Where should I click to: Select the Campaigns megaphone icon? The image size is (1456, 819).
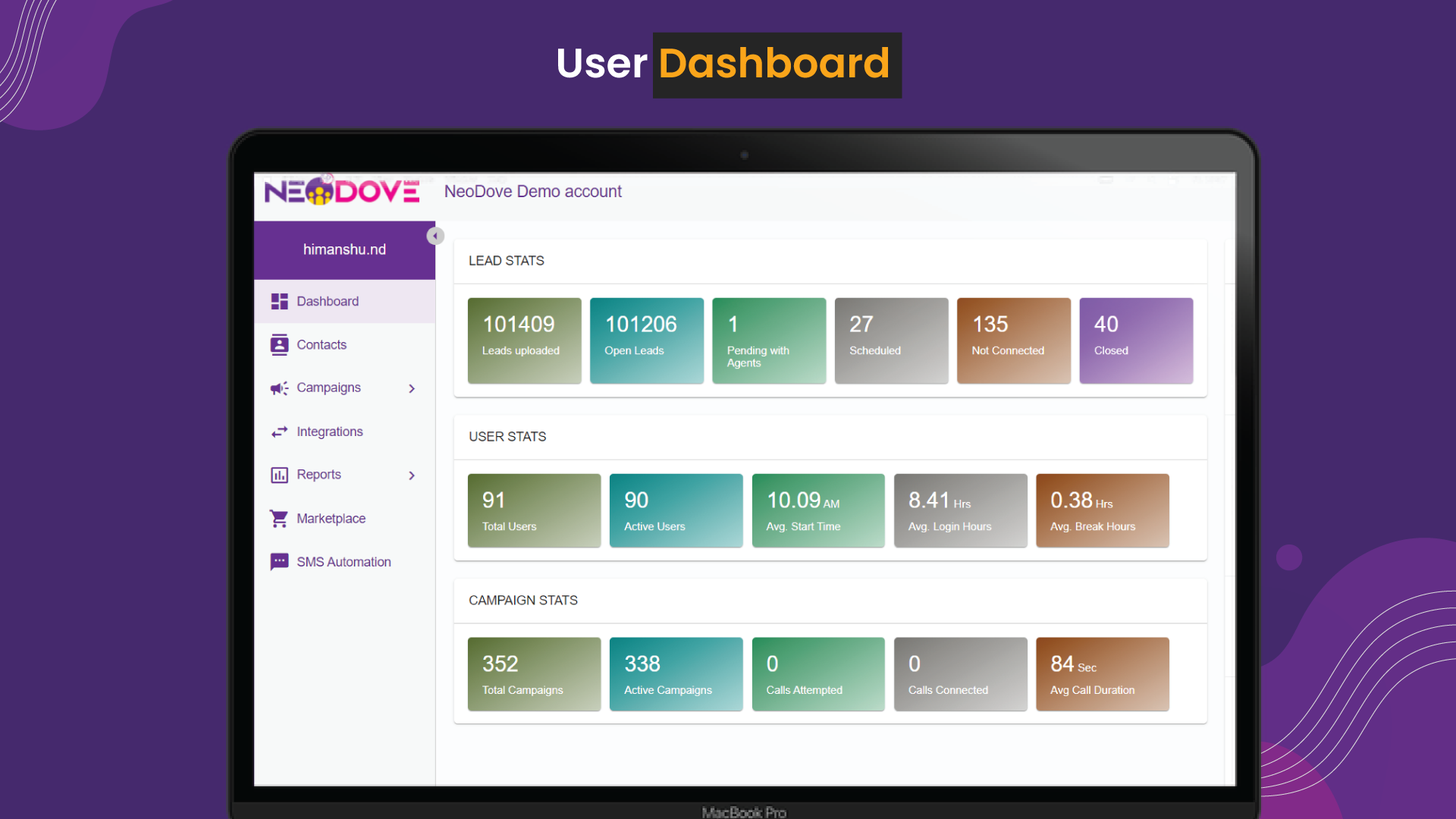[x=279, y=388]
